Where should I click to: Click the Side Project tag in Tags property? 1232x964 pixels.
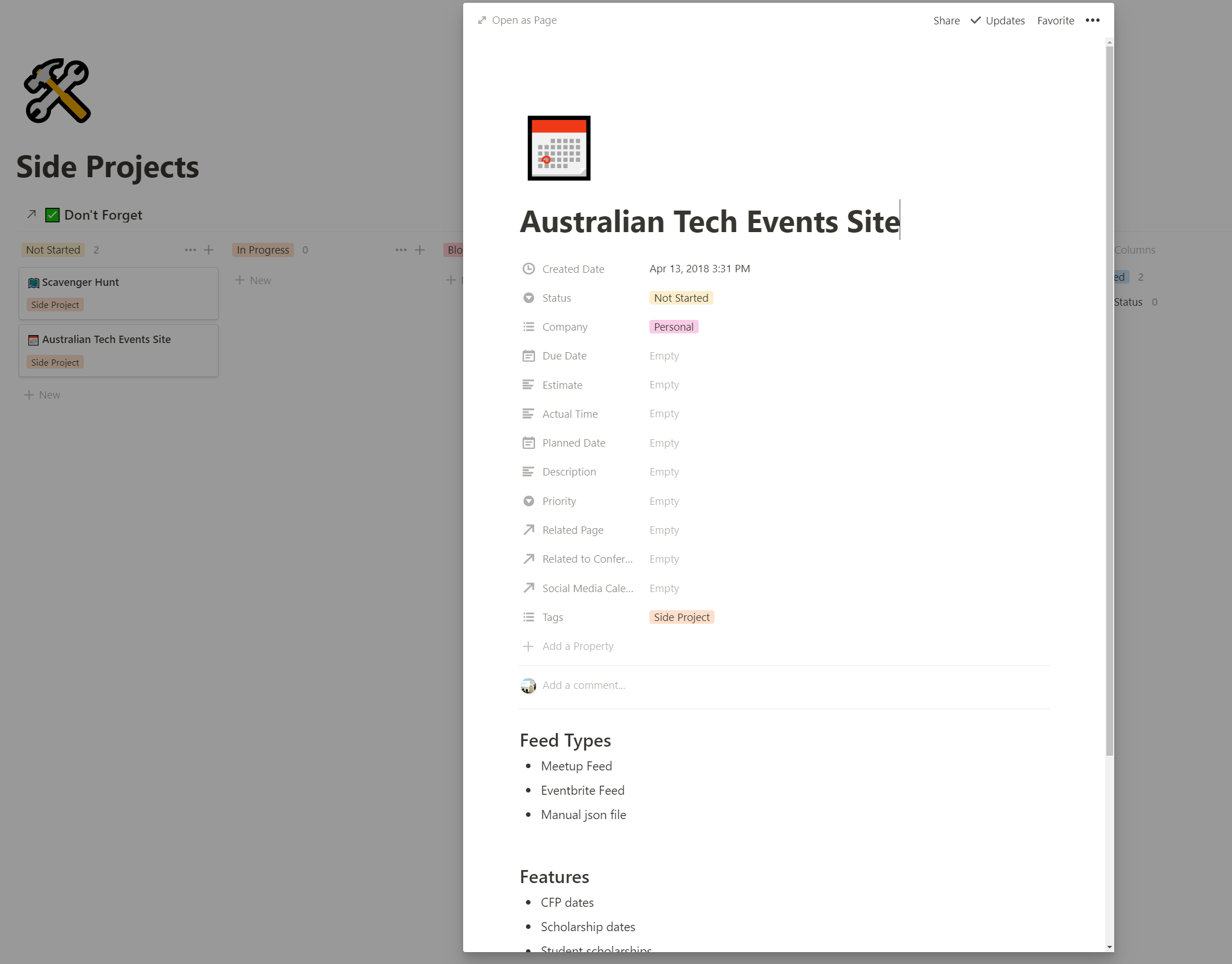[x=681, y=617]
